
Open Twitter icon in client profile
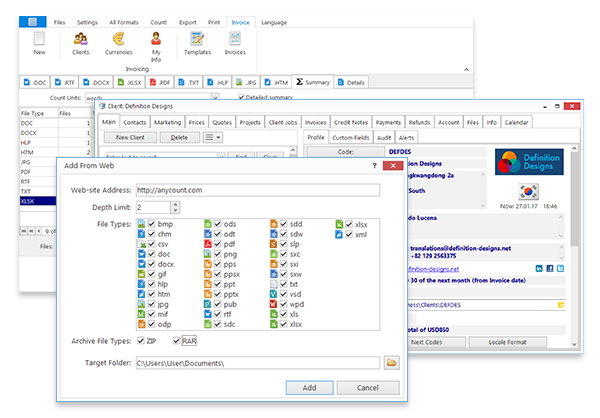tap(560, 269)
